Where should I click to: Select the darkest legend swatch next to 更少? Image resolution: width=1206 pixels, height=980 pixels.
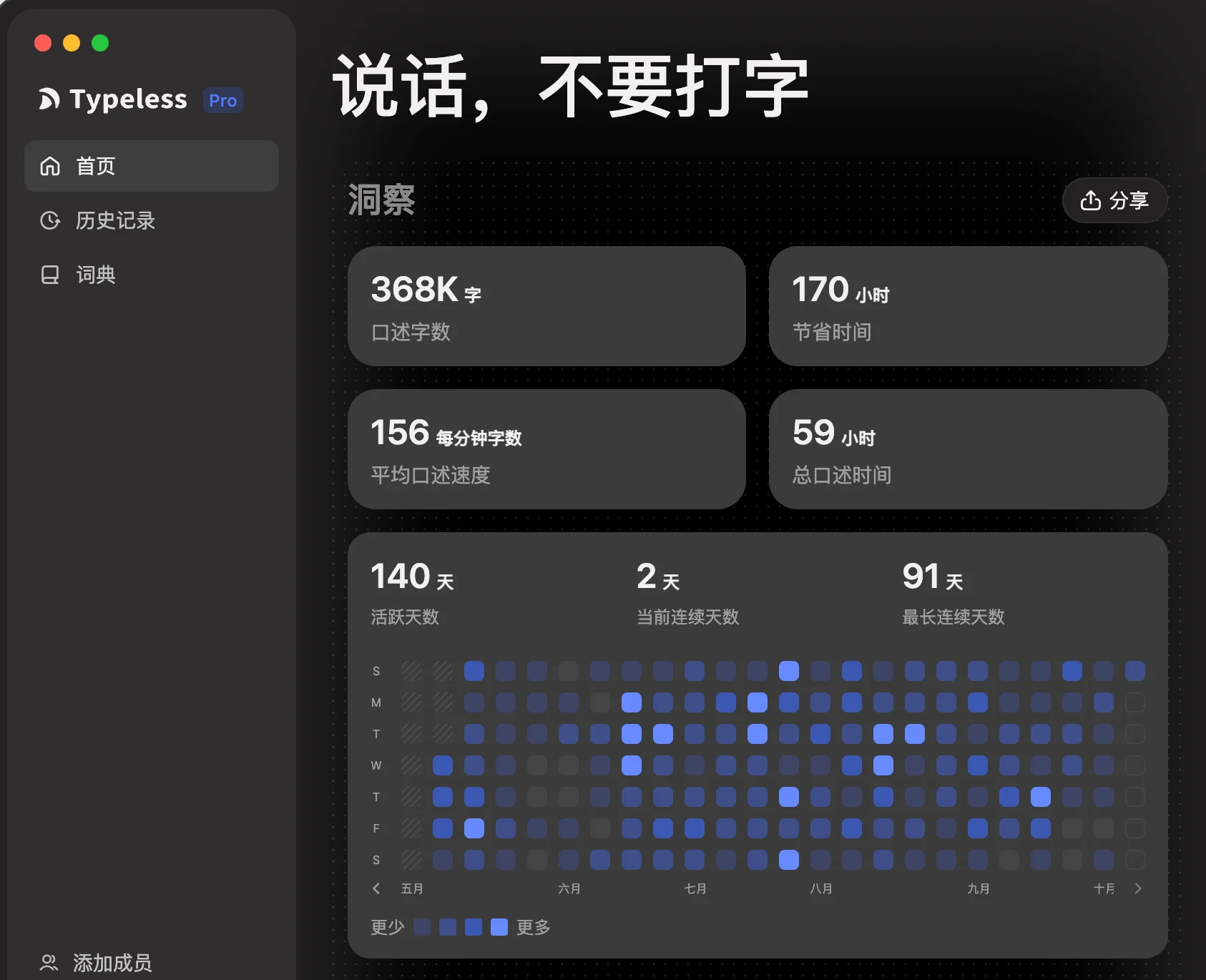point(422,927)
